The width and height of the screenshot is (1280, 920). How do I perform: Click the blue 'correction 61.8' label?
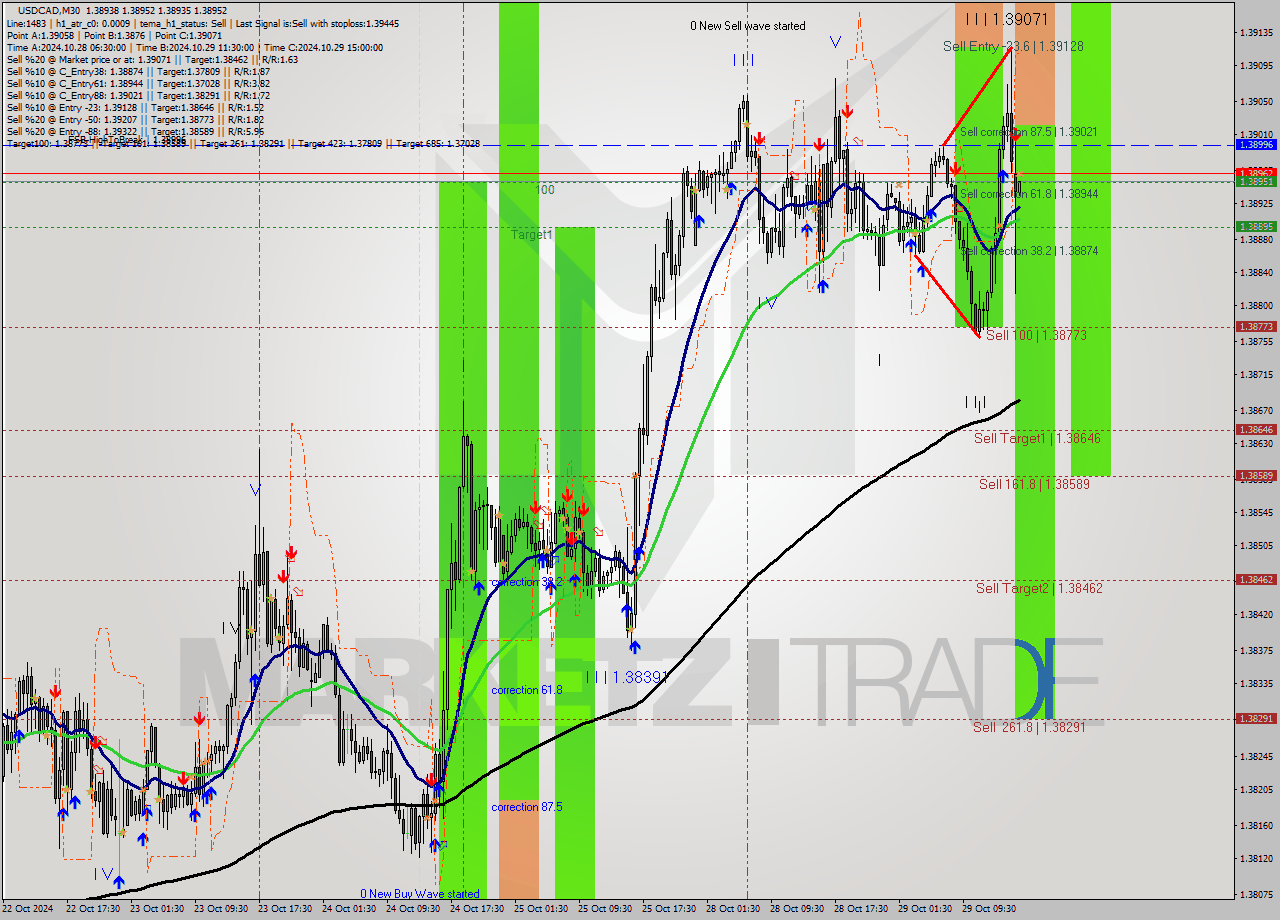point(527,690)
